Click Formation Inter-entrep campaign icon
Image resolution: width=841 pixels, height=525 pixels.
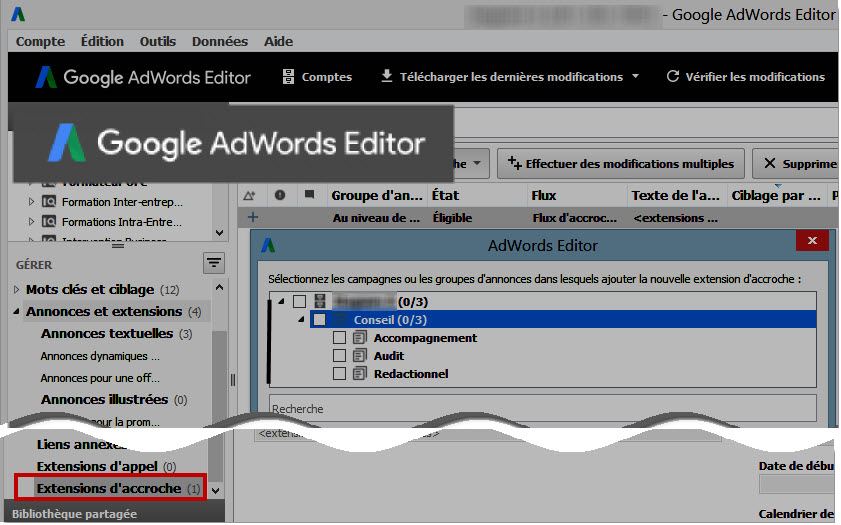click(x=49, y=202)
